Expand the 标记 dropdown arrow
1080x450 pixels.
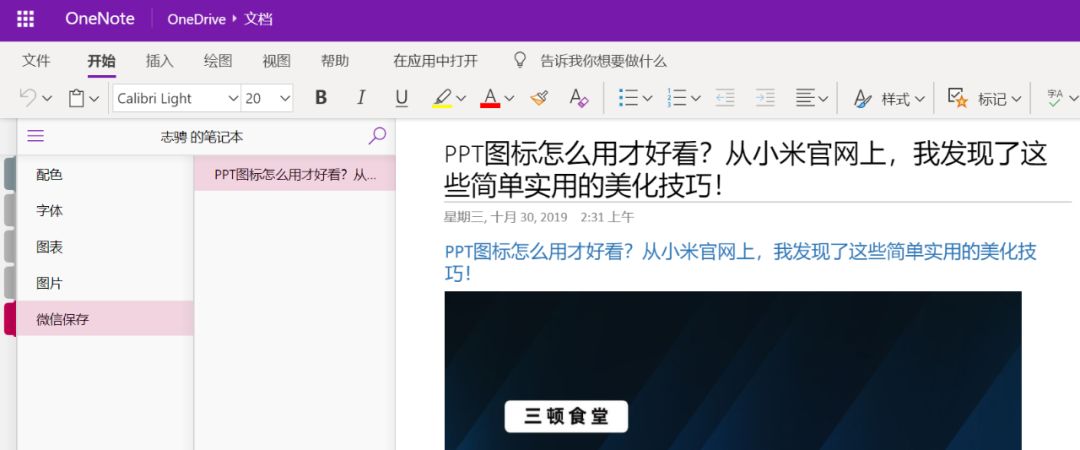1016,99
